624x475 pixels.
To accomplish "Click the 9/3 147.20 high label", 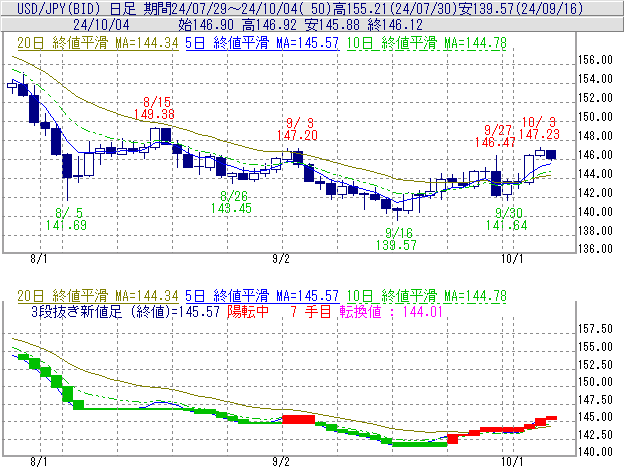I will pyautogui.click(x=298, y=129).
